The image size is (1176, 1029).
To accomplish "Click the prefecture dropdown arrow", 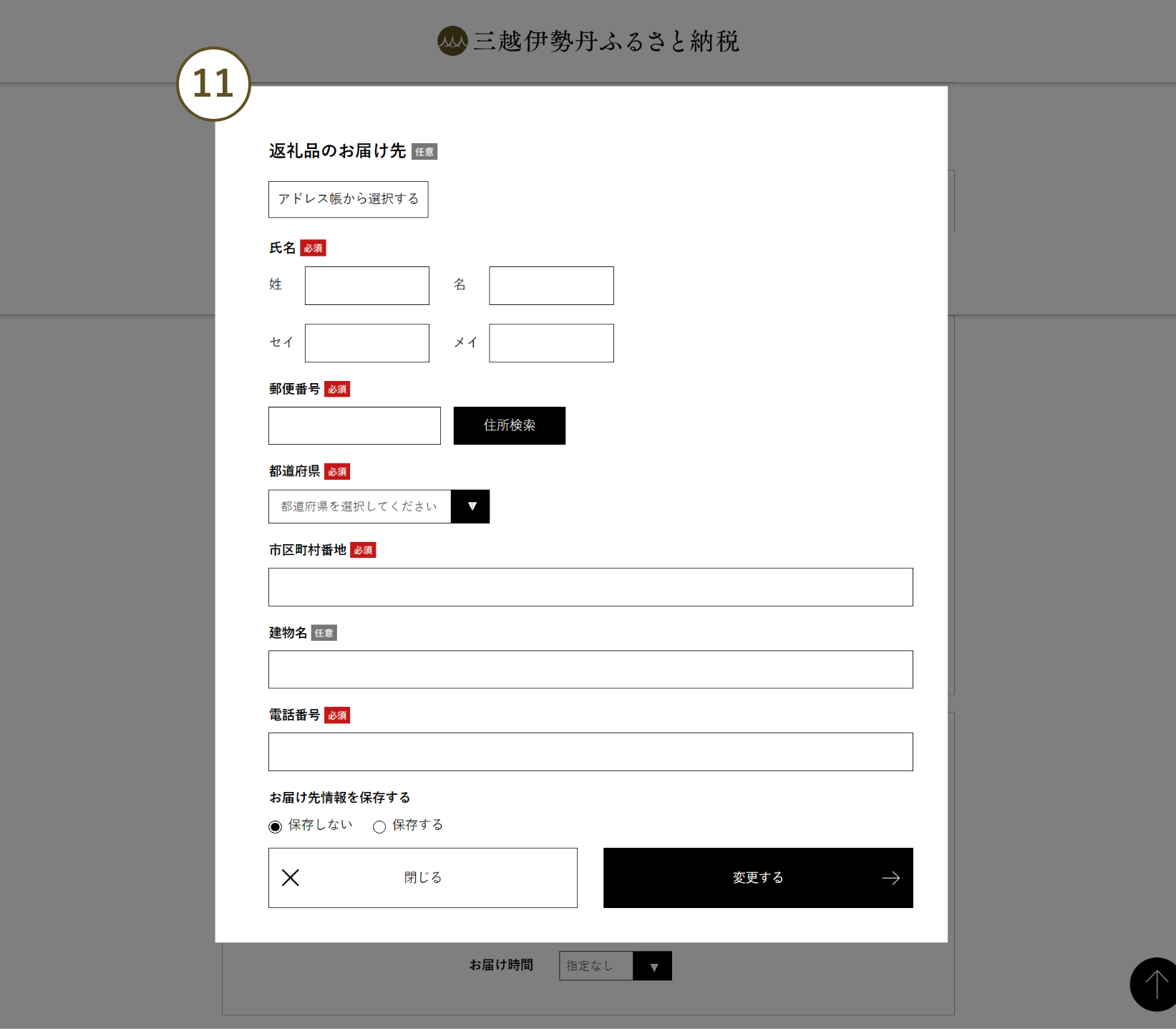I will click(471, 507).
